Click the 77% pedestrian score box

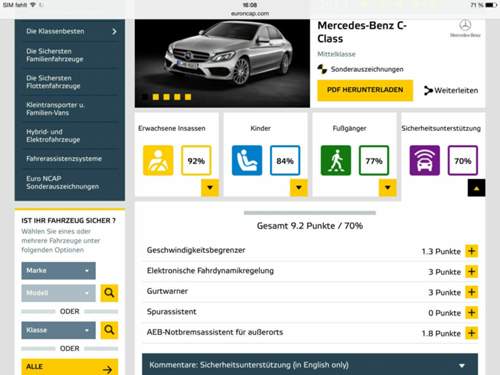(x=374, y=160)
